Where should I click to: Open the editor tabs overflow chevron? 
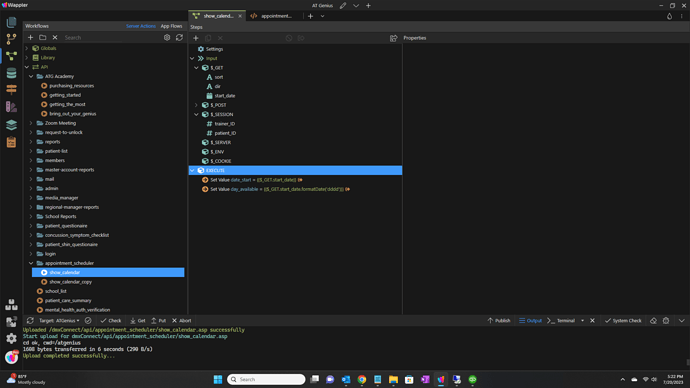tap(323, 16)
